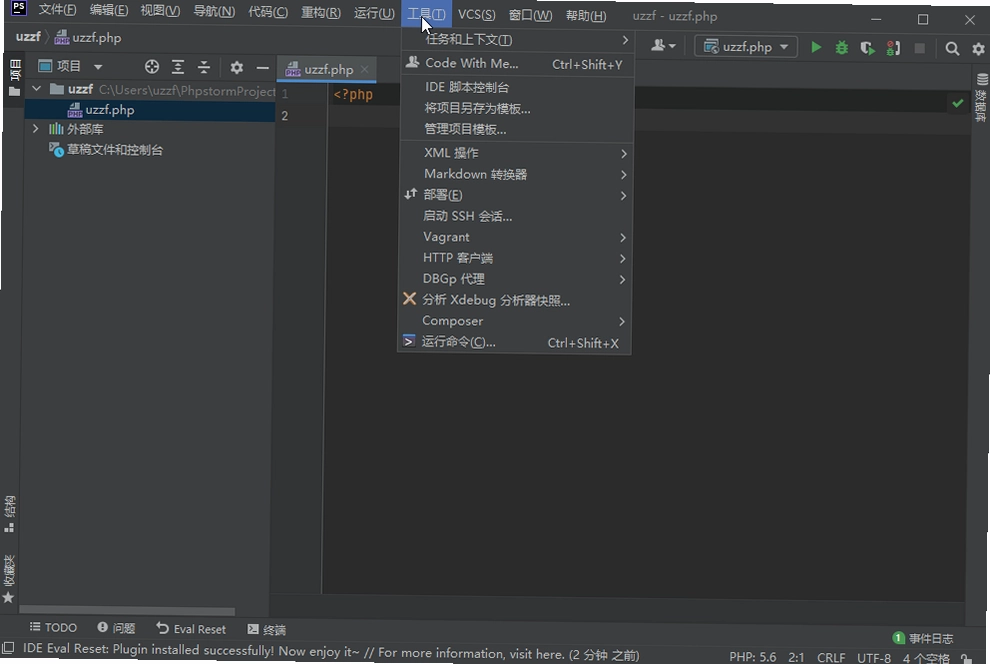This screenshot has width=990, height=664.
Task: Open the Event Log notification
Action: [x=923, y=638]
